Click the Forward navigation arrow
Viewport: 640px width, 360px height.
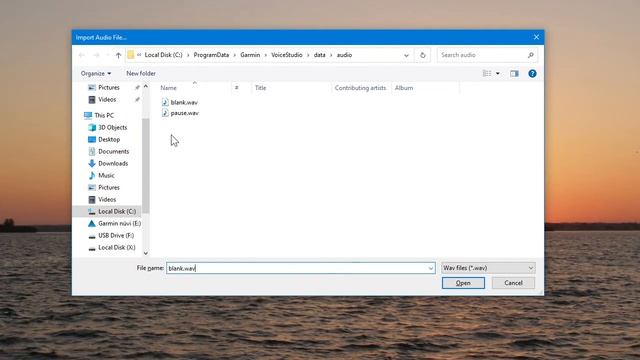96,55
